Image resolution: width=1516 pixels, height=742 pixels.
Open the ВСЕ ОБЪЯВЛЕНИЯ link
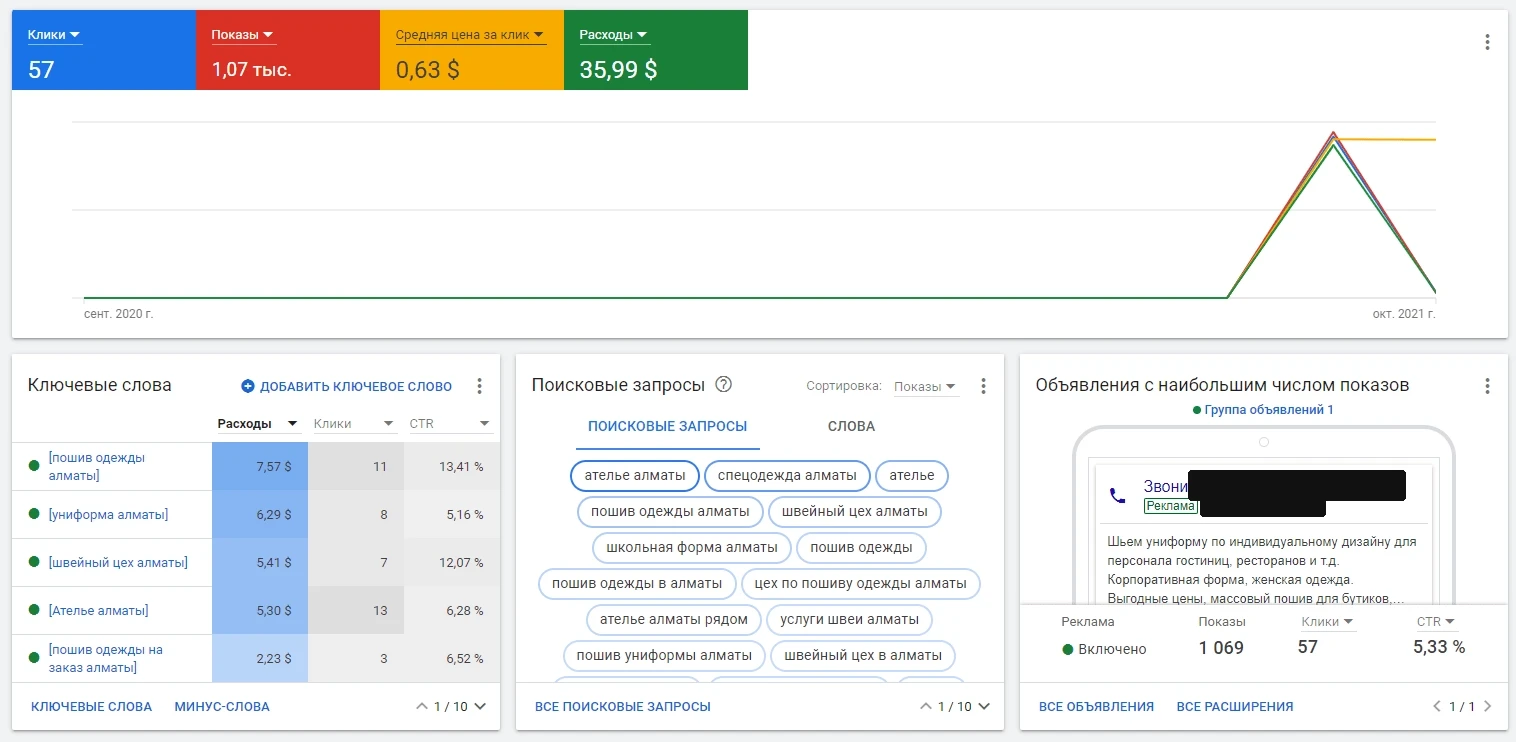[x=1096, y=707]
